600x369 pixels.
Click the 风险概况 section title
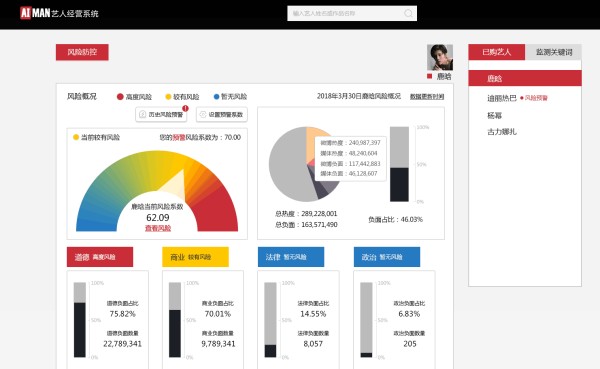(82, 96)
